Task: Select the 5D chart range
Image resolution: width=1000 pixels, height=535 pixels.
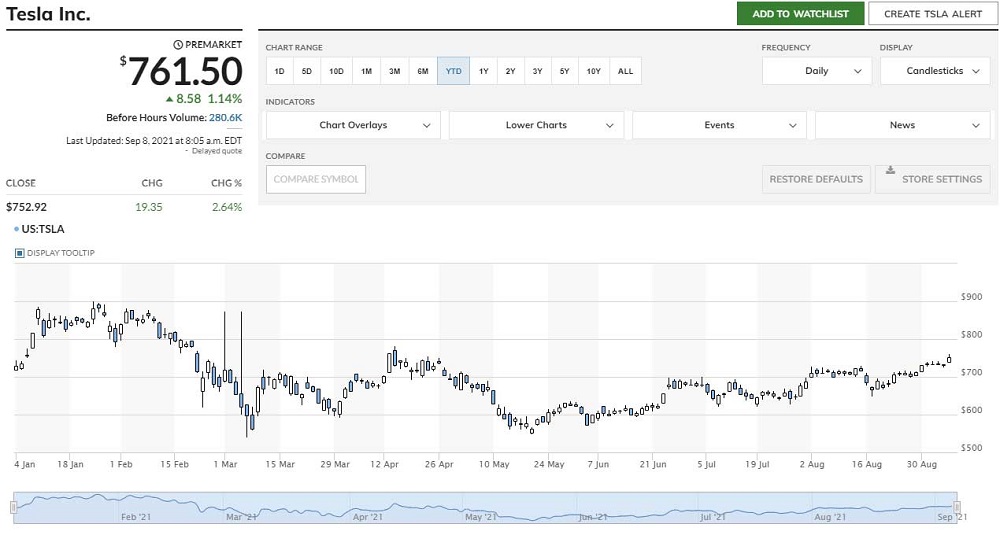Action: tap(307, 71)
